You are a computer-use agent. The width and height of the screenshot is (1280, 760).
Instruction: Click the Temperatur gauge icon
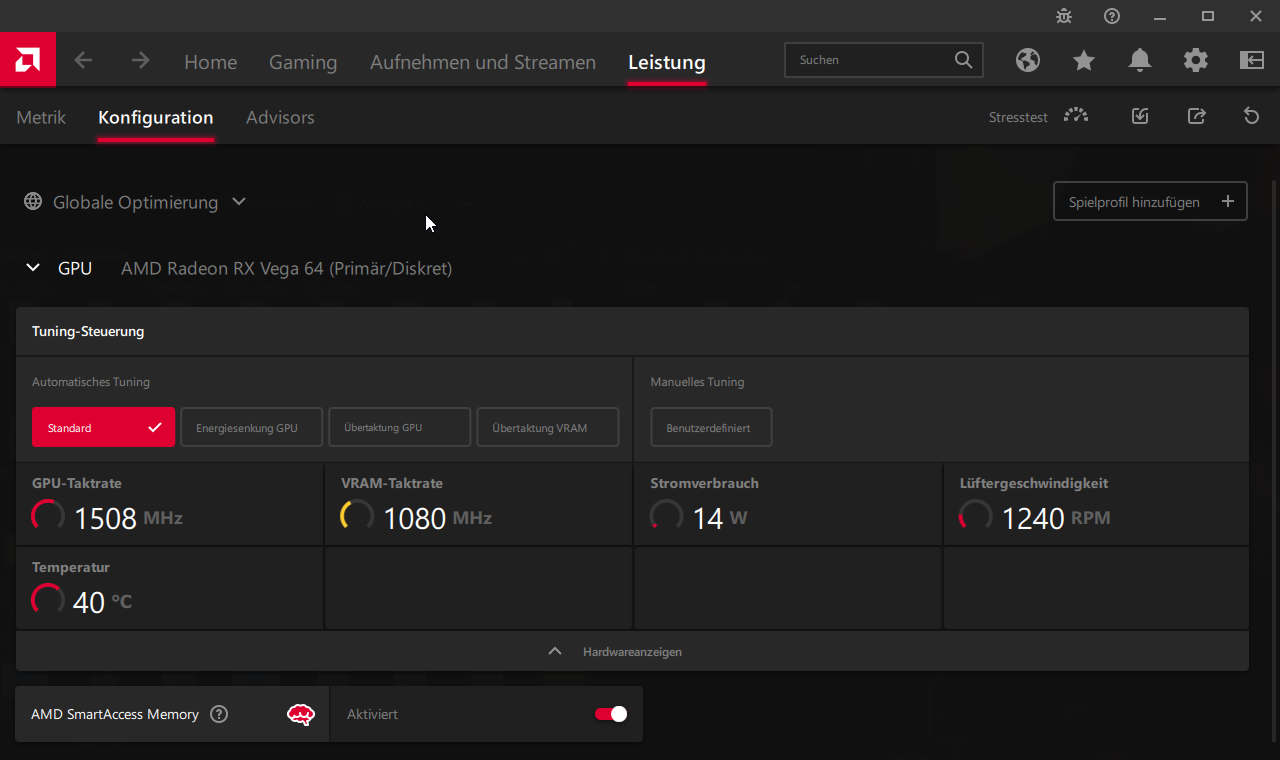(x=48, y=600)
